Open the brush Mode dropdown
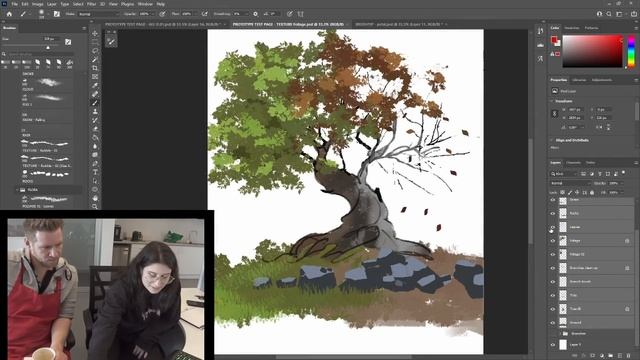This screenshot has width=640, height=360. click(x=98, y=14)
